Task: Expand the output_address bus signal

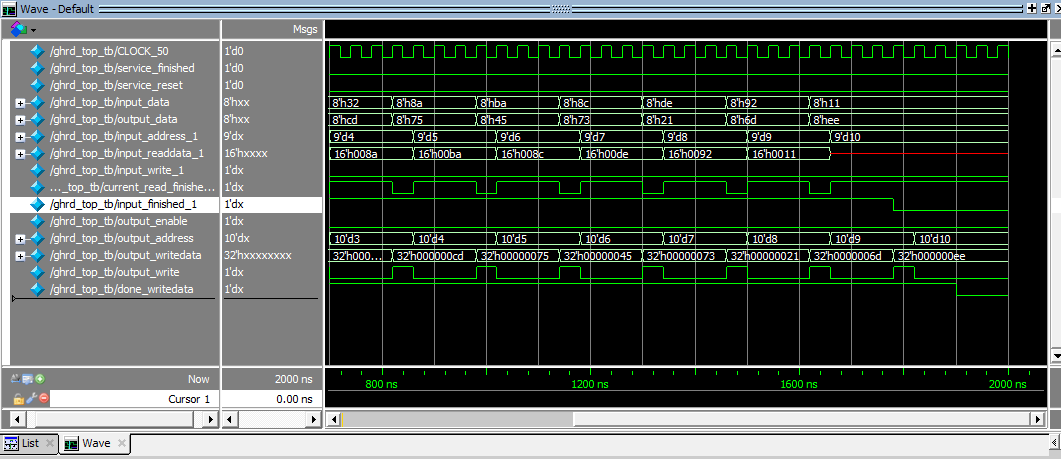Action: (20, 239)
